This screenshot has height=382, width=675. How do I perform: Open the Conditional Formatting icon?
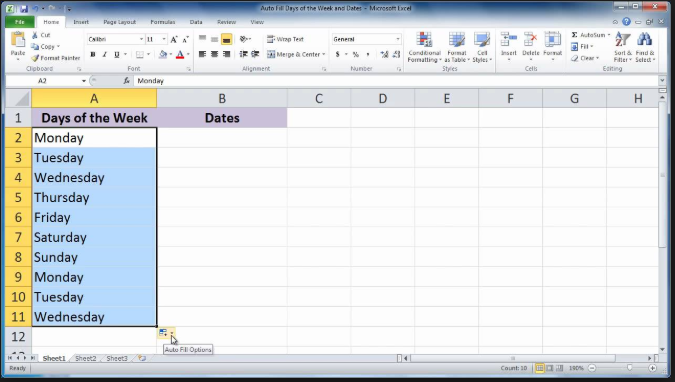[x=424, y=40]
